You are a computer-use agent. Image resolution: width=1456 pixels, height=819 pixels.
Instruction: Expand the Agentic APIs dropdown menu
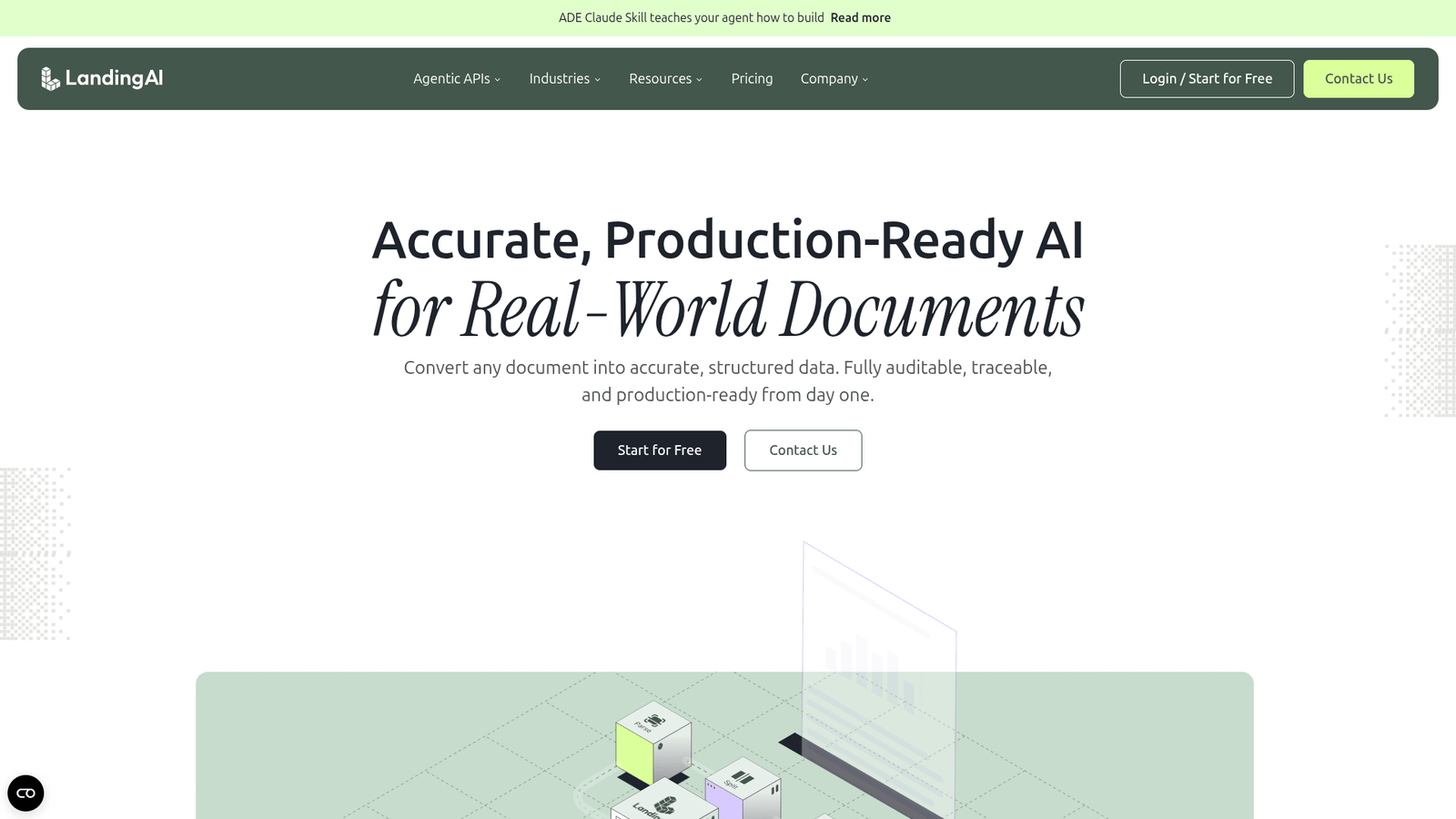pos(457,79)
